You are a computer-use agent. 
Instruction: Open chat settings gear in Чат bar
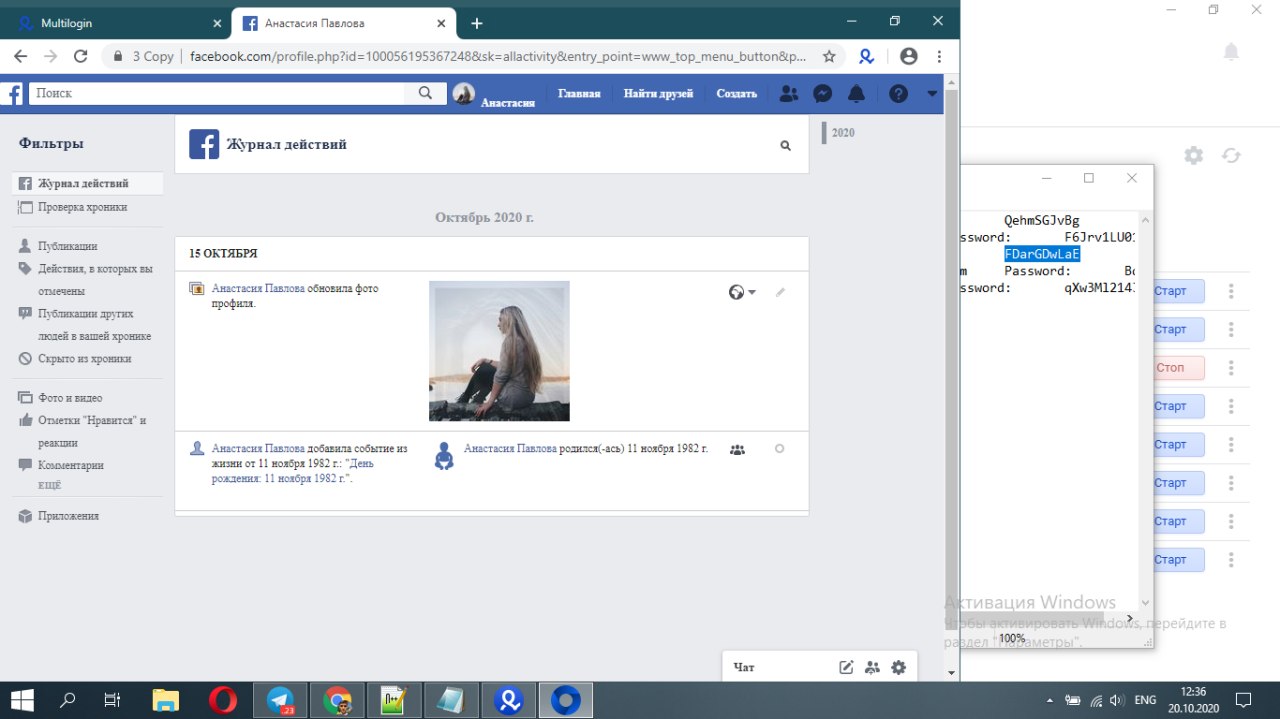898,667
